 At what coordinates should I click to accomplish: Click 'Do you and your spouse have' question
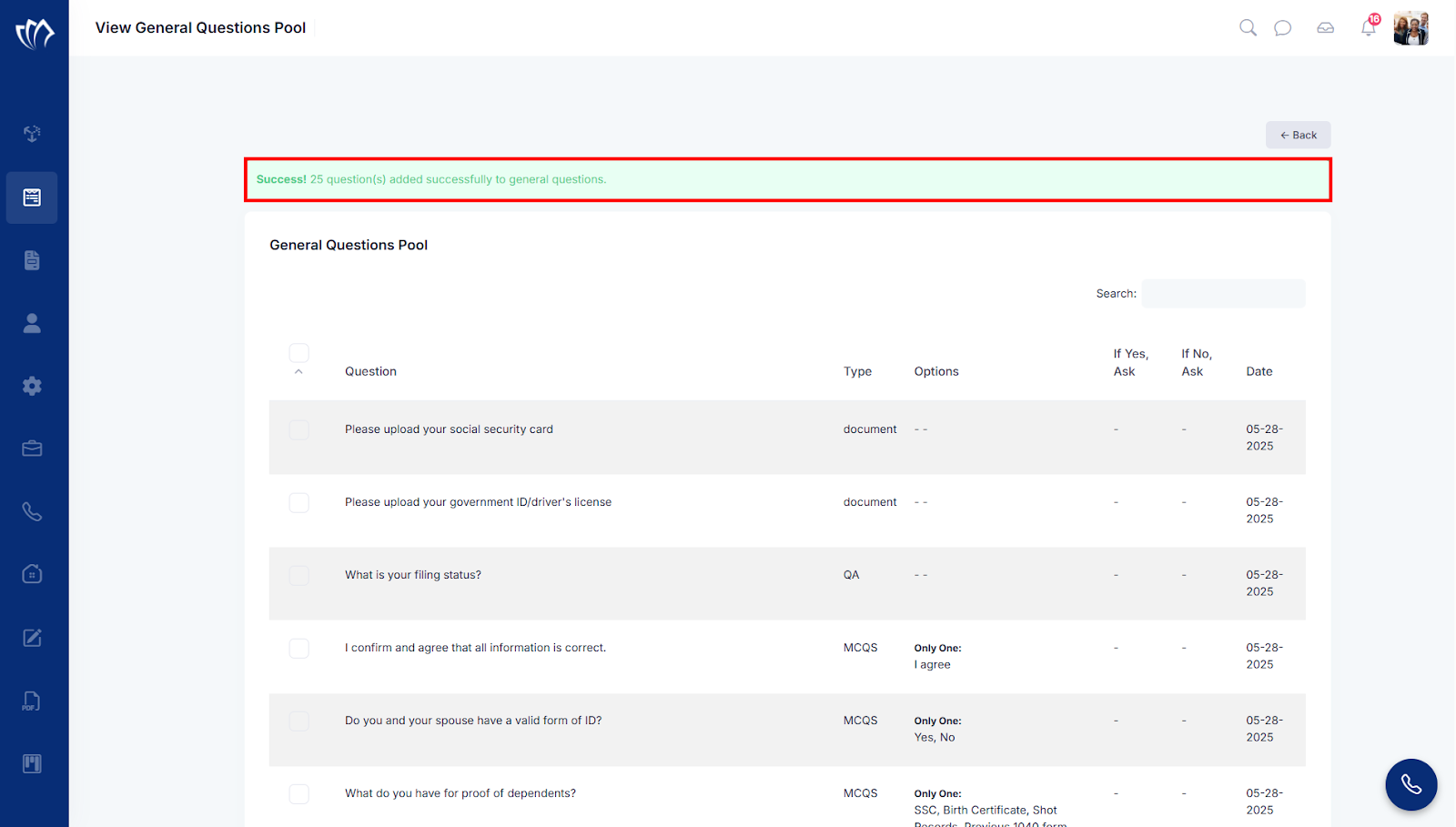point(473,721)
